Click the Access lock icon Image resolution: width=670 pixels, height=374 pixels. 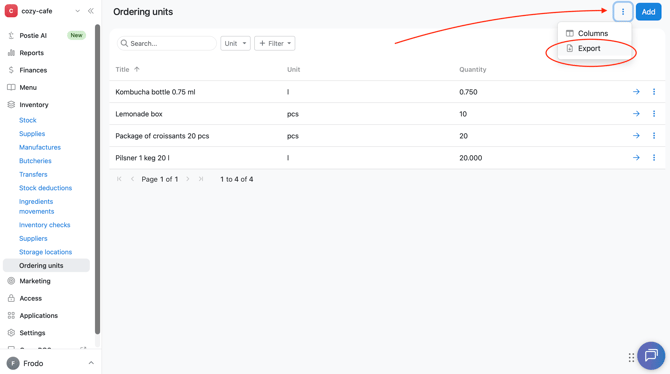[x=11, y=298]
